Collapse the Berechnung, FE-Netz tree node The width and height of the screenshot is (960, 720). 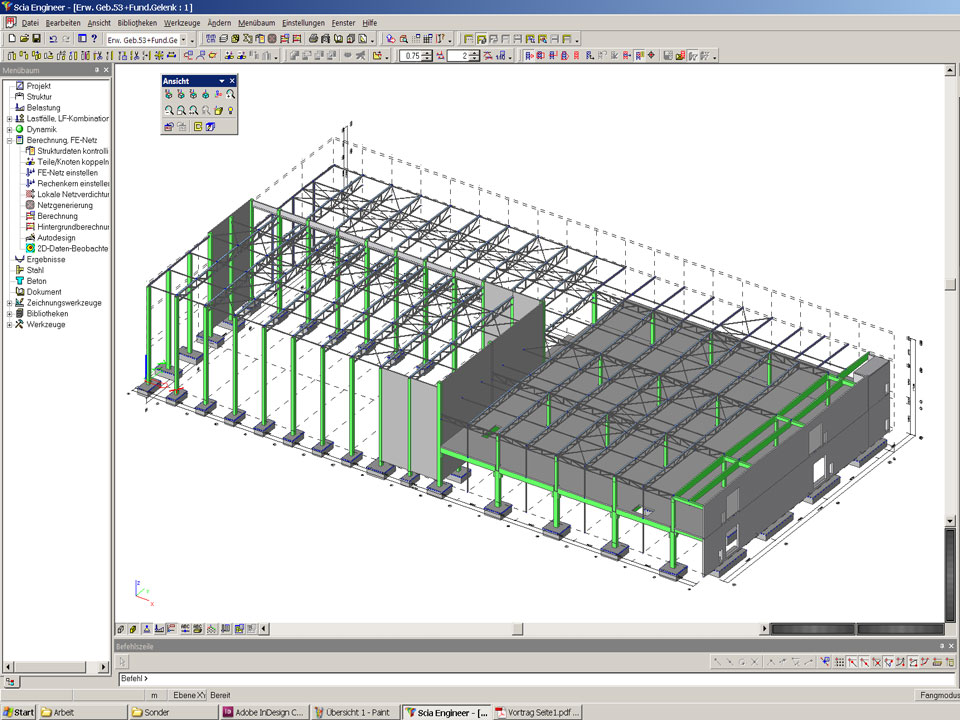9,140
